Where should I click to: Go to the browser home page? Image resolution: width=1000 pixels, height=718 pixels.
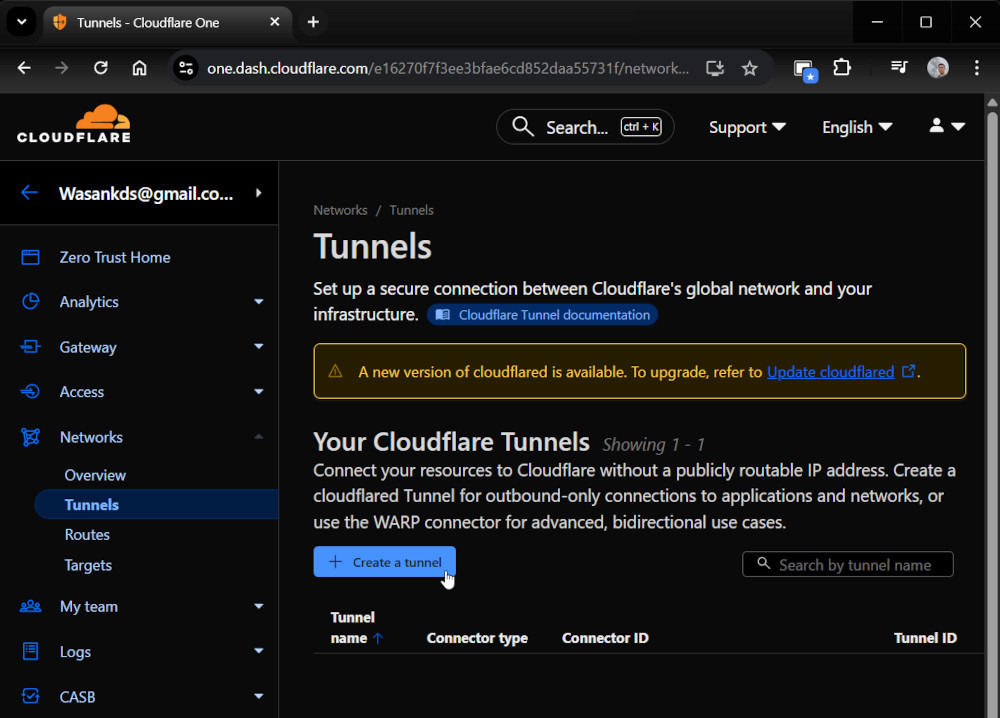click(140, 68)
